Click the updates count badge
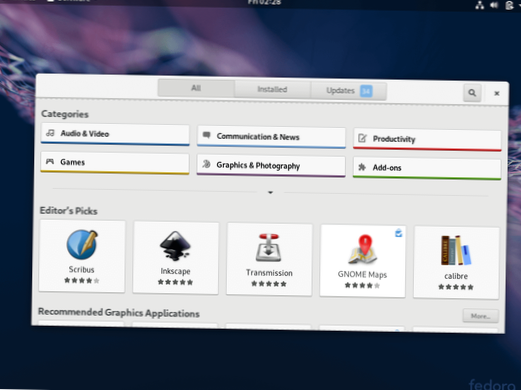 click(x=366, y=91)
